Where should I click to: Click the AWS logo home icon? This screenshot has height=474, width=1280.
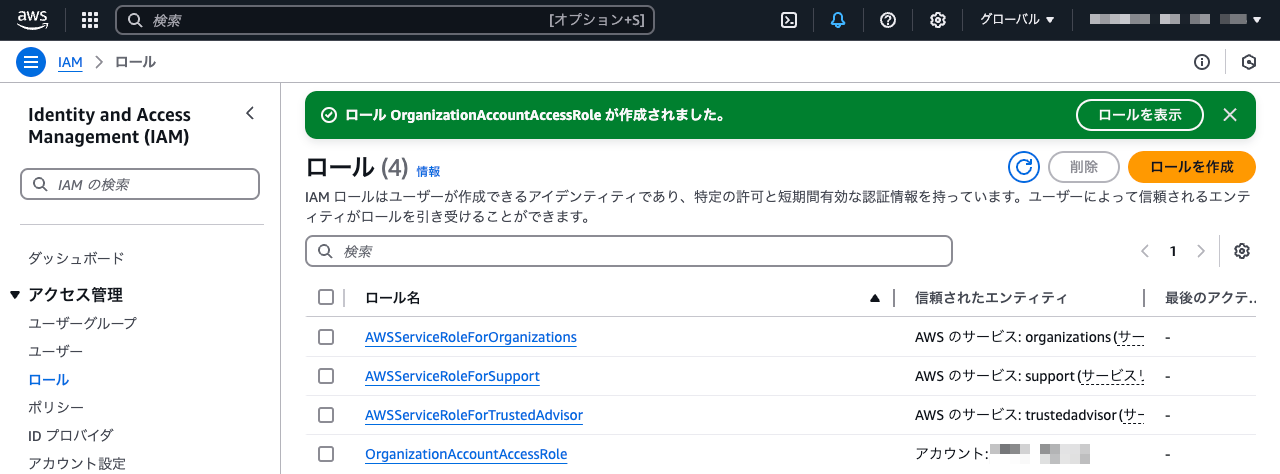point(33,20)
